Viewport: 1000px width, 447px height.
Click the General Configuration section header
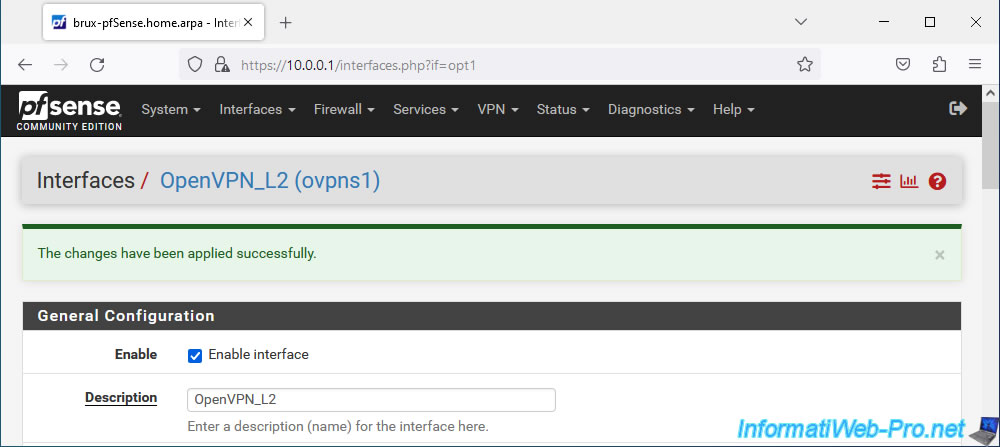[x=492, y=316]
